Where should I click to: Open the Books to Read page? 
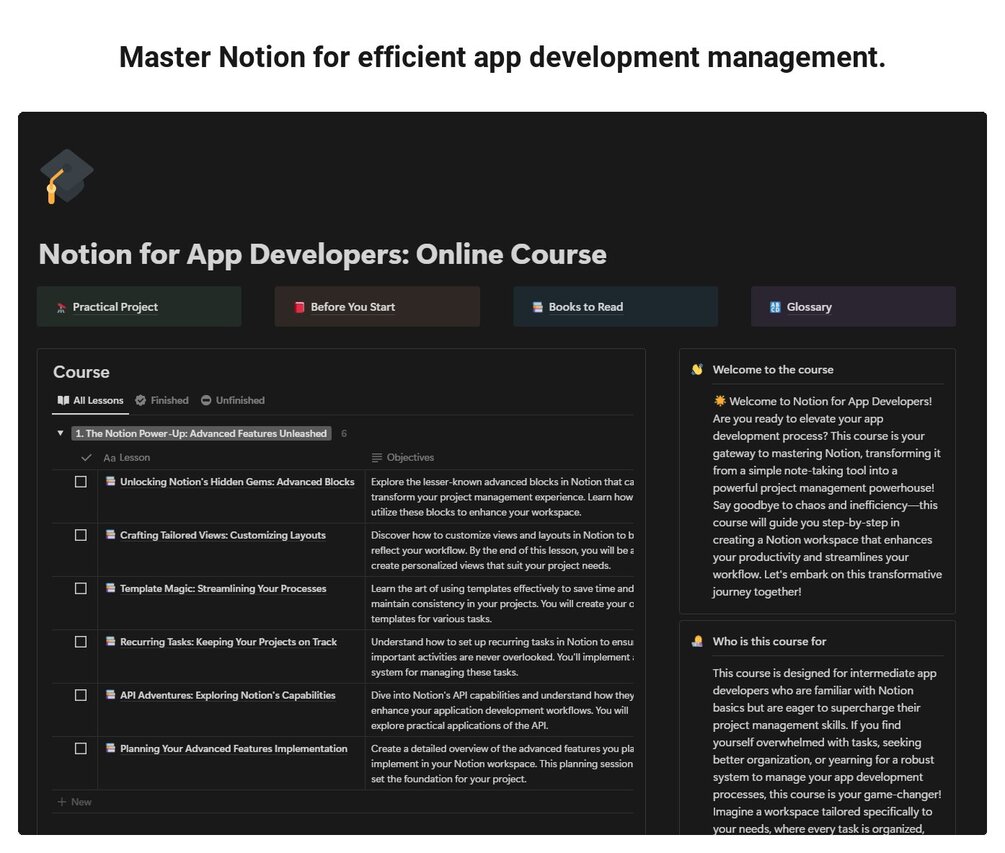tap(615, 307)
